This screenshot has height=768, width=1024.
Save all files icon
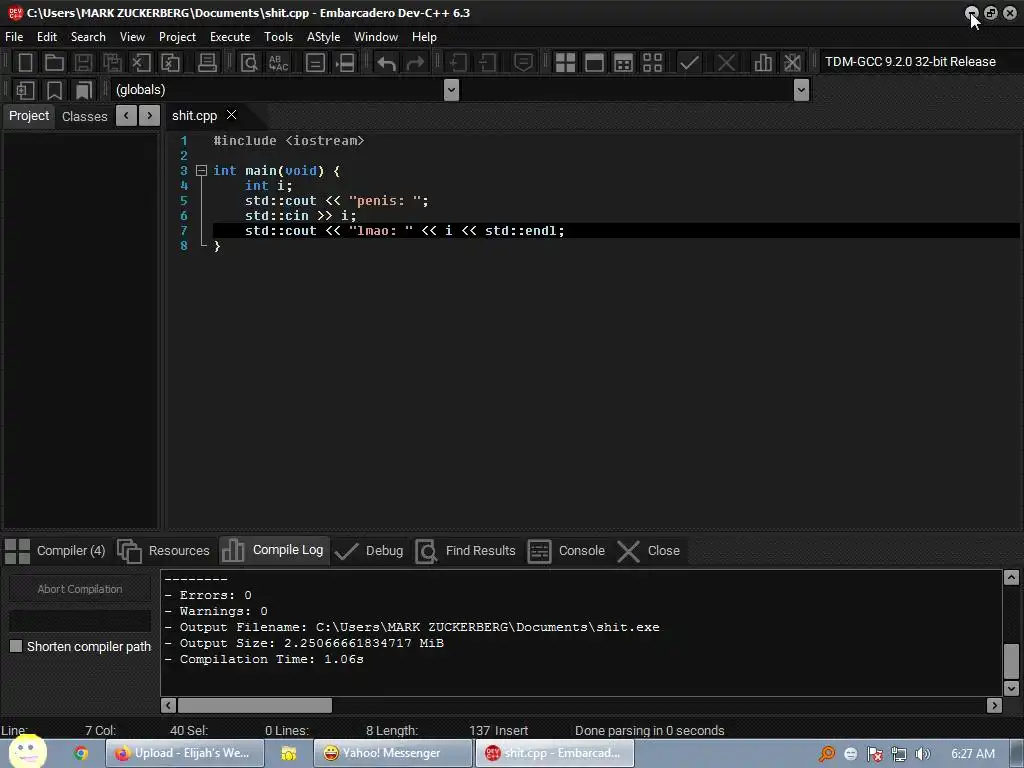pyautogui.click(x=112, y=63)
